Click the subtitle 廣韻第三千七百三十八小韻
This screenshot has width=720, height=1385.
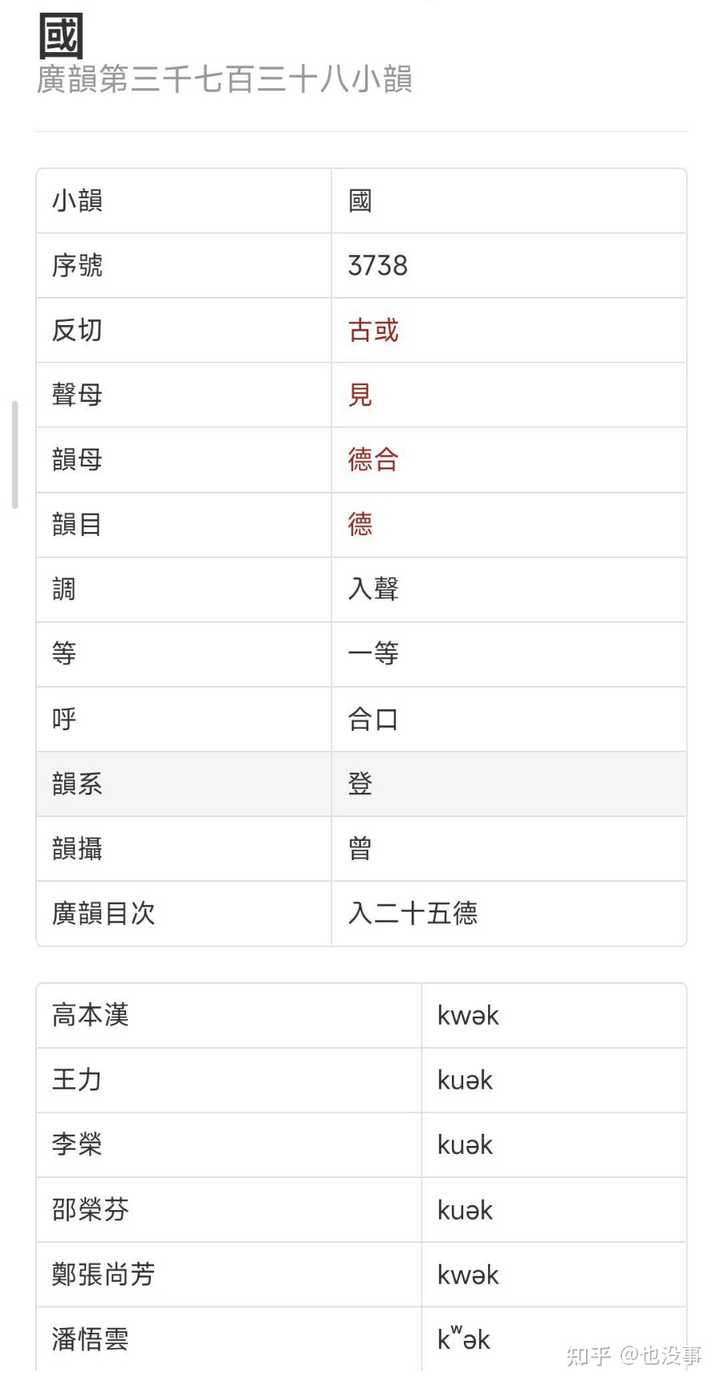coord(224,80)
